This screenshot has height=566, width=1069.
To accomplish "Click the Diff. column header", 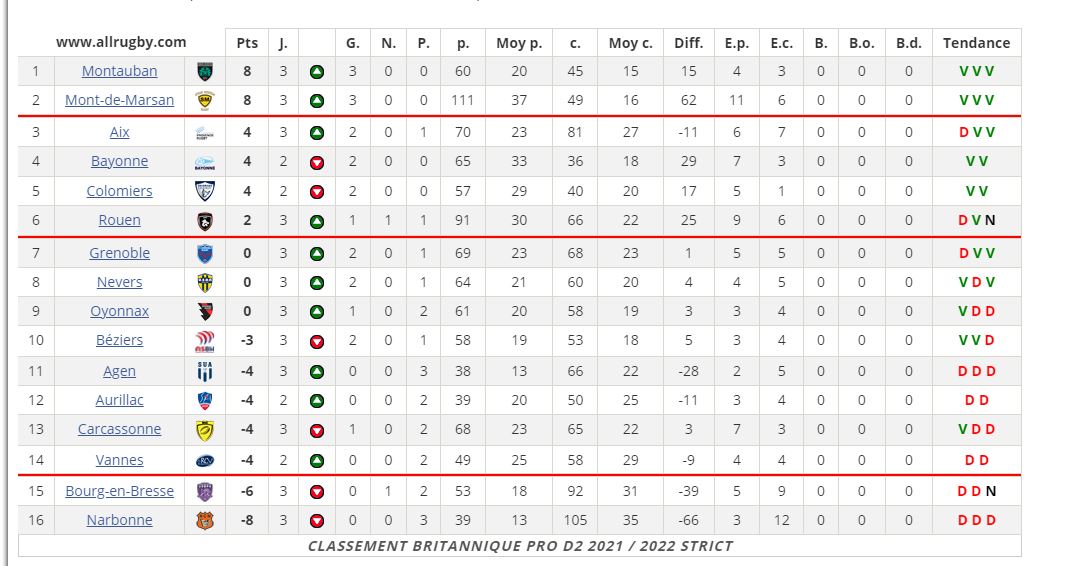I will pos(689,43).
